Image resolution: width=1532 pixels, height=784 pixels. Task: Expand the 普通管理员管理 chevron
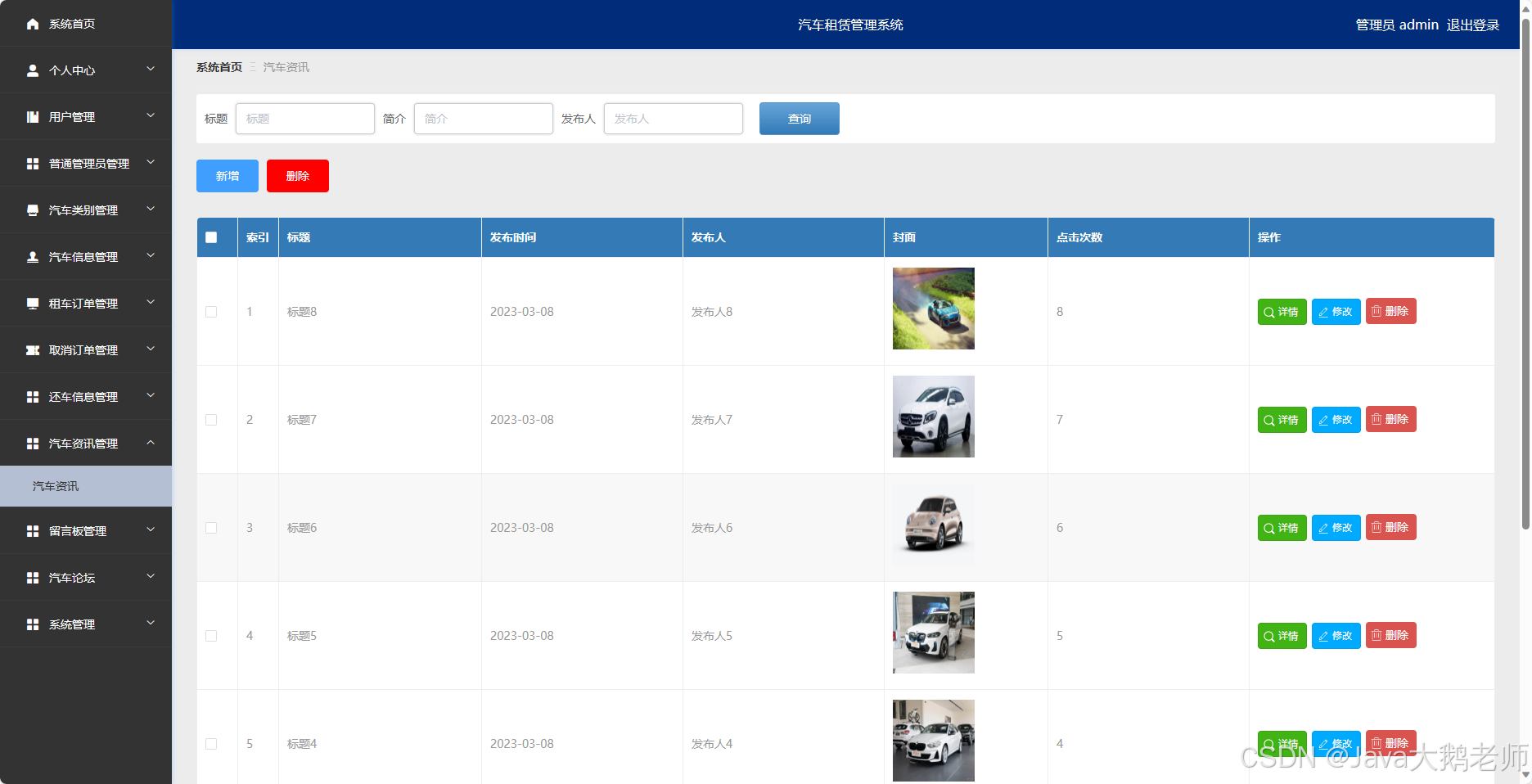151,163
